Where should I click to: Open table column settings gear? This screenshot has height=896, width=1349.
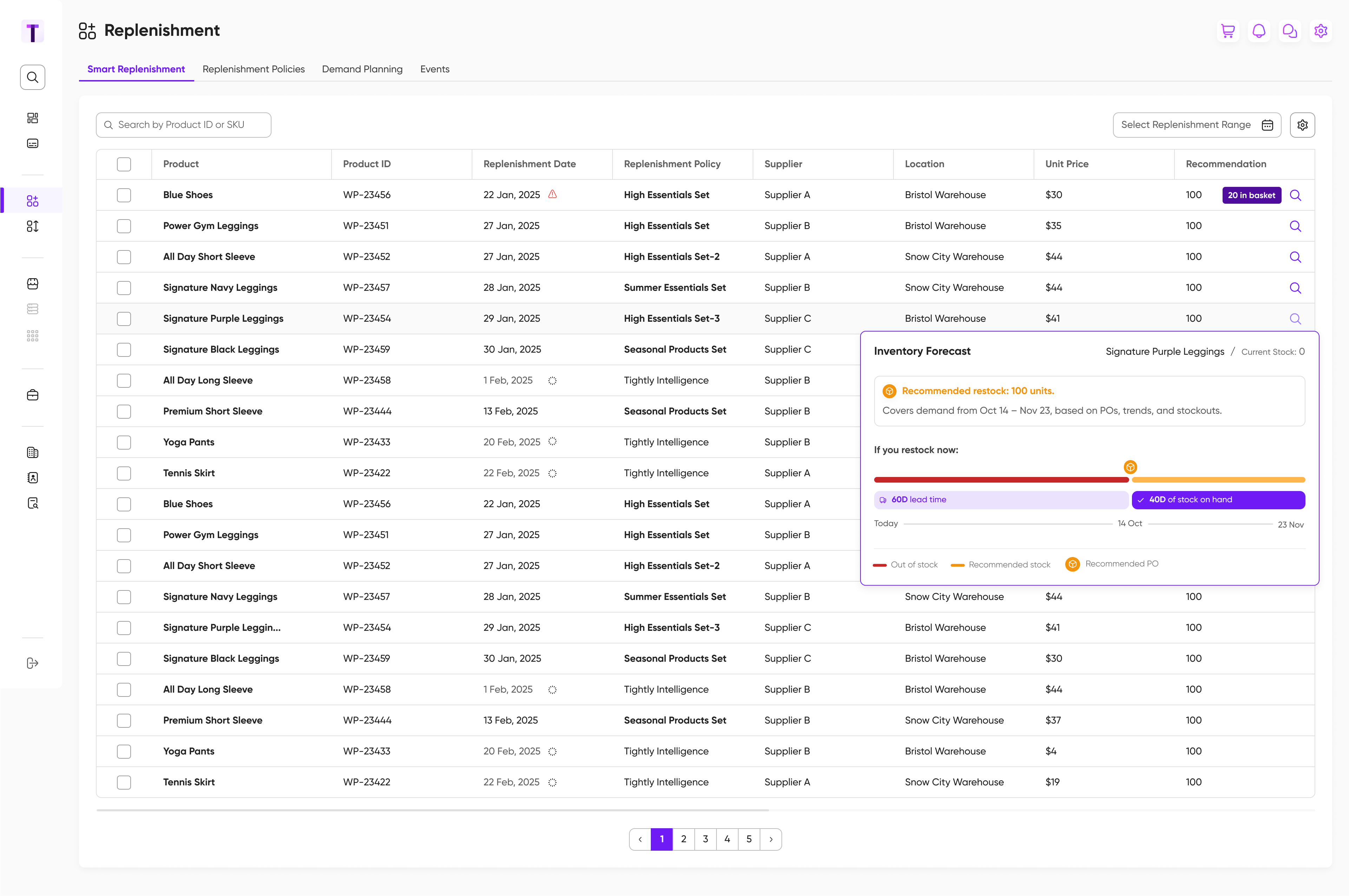pos(1302,125)
